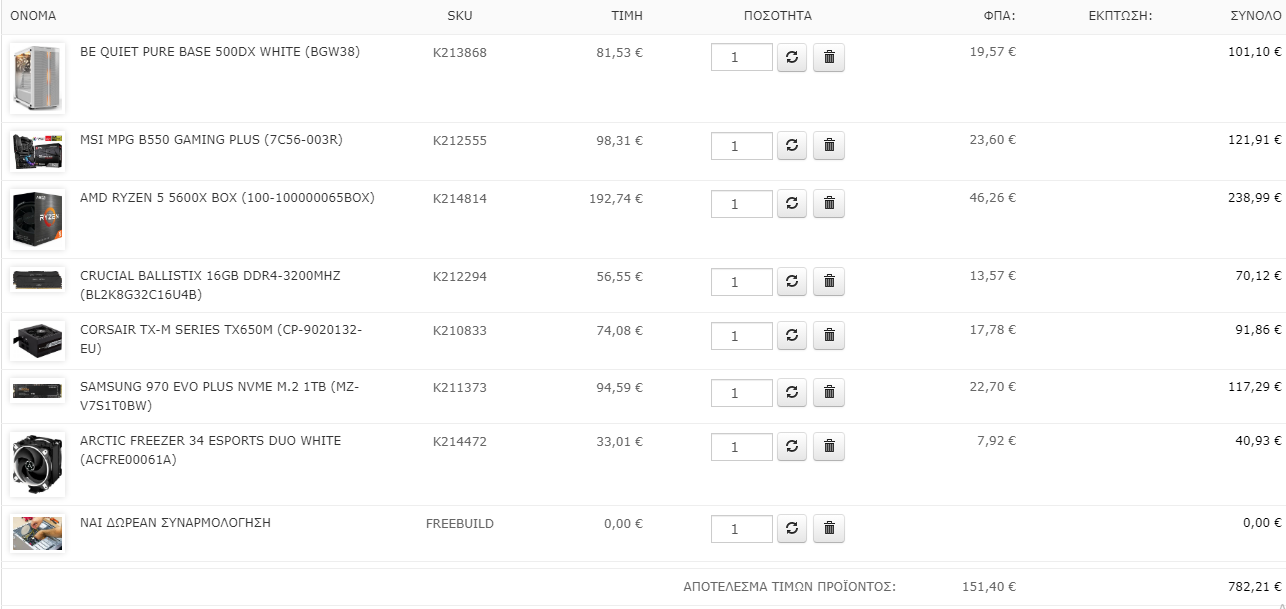The image size is (1286, 609).
Task: Click the ΠΟΣΟΤΗΤΑ column header
Action: (x=778, y=16)
